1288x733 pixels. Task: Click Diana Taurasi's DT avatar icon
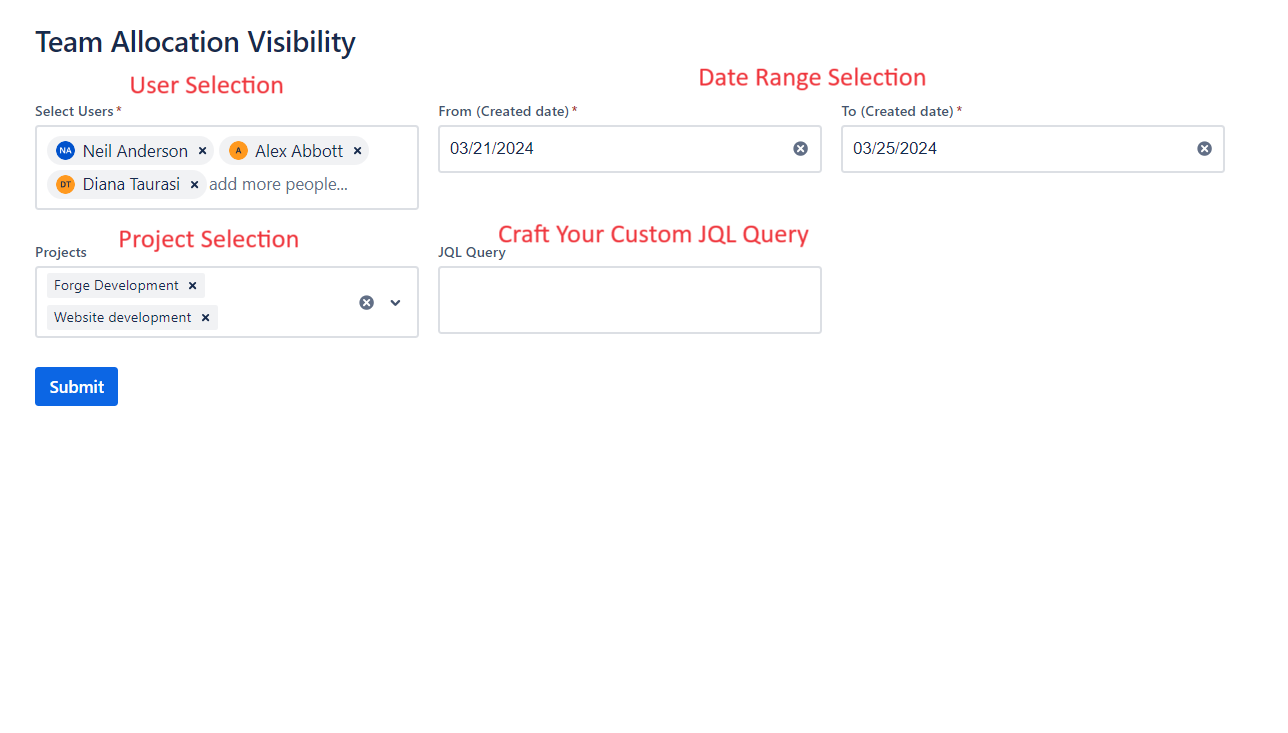(x=66, y=185)
